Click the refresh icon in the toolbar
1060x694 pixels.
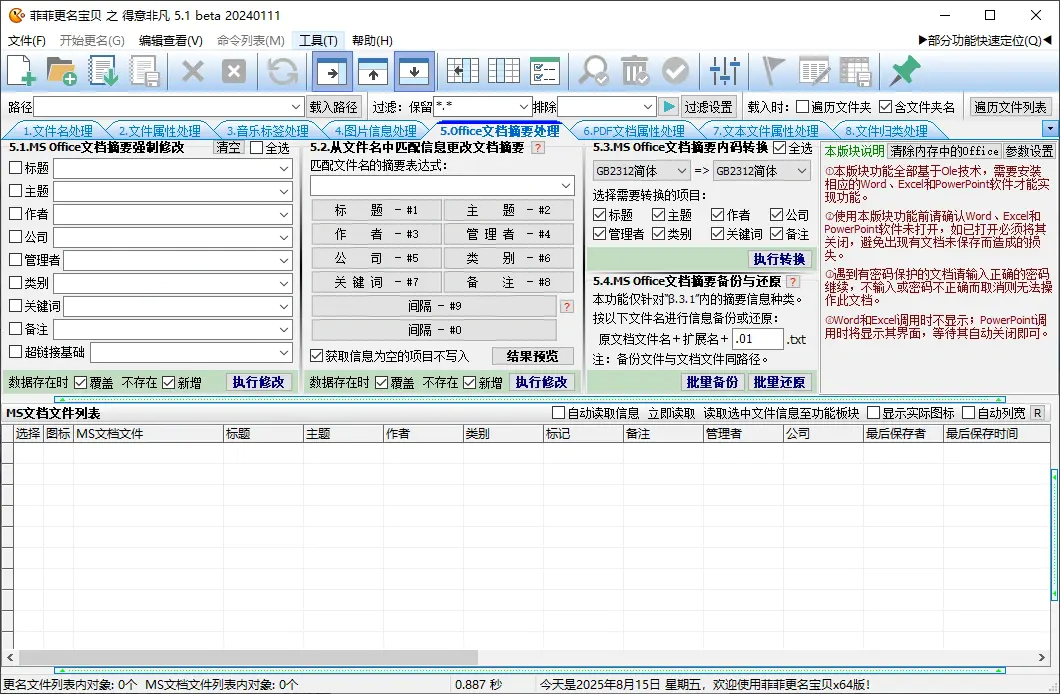point(281,70)
